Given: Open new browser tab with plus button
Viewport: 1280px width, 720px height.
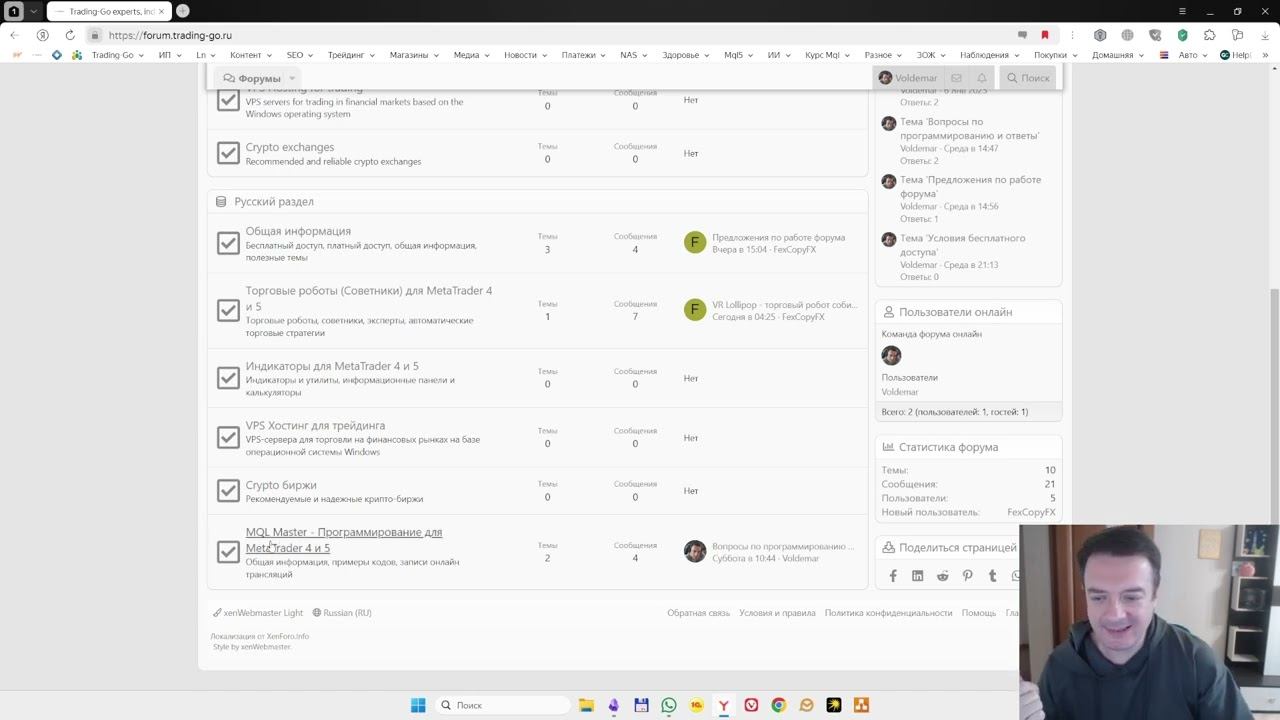Looking at the screenshot, I should click(x=182, y=11).
